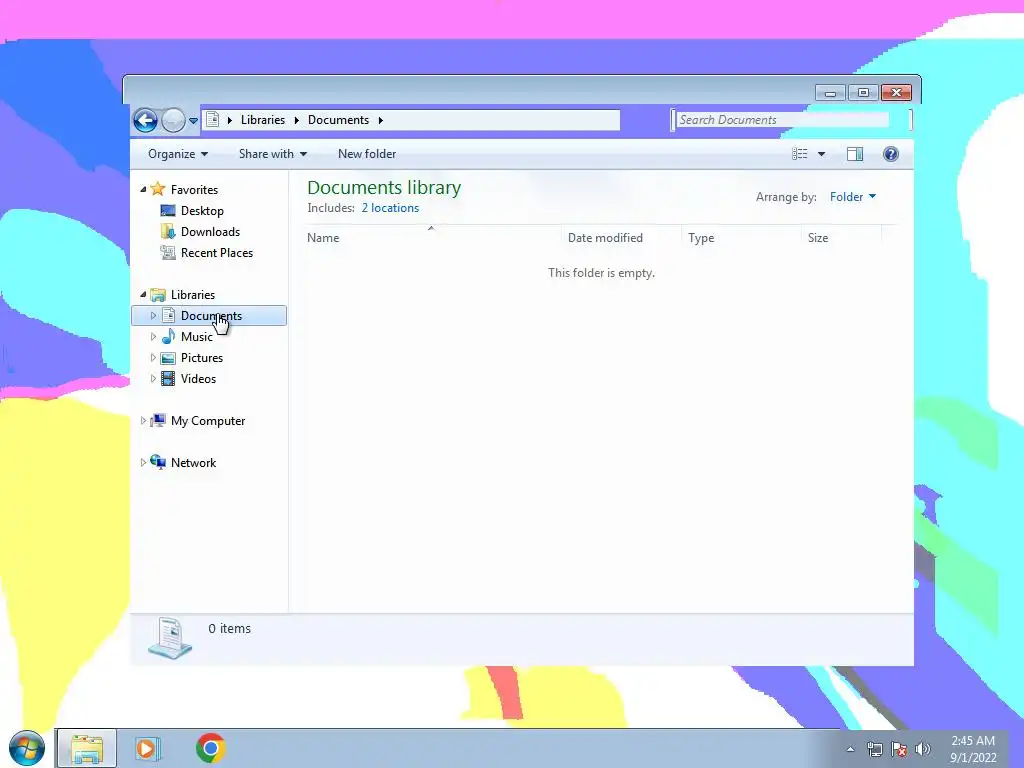Viewport: 1024px width, 768px height.
Task: Go back with the Back arrow button
Action: 145,120
